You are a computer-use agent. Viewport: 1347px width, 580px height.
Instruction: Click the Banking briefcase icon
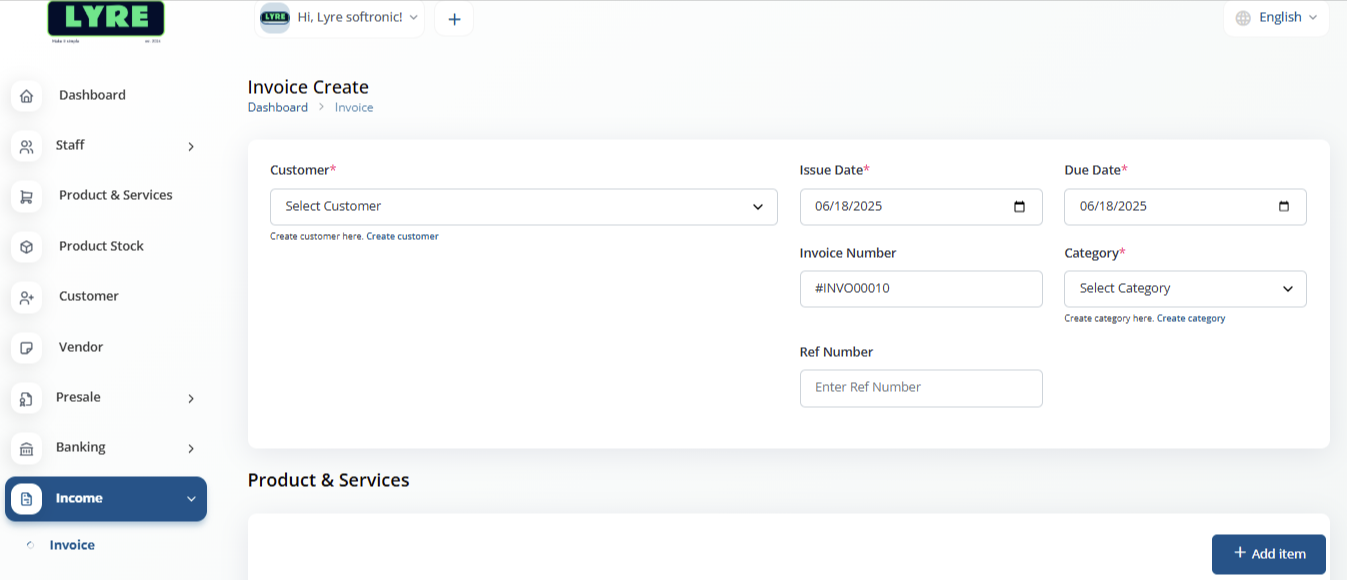(26, 448)
